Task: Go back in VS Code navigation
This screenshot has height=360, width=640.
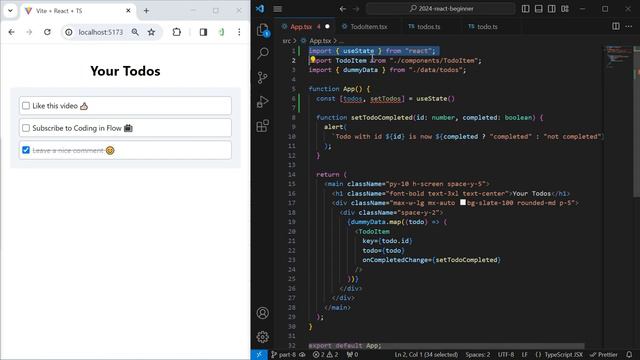Action: tap(343, 9)
